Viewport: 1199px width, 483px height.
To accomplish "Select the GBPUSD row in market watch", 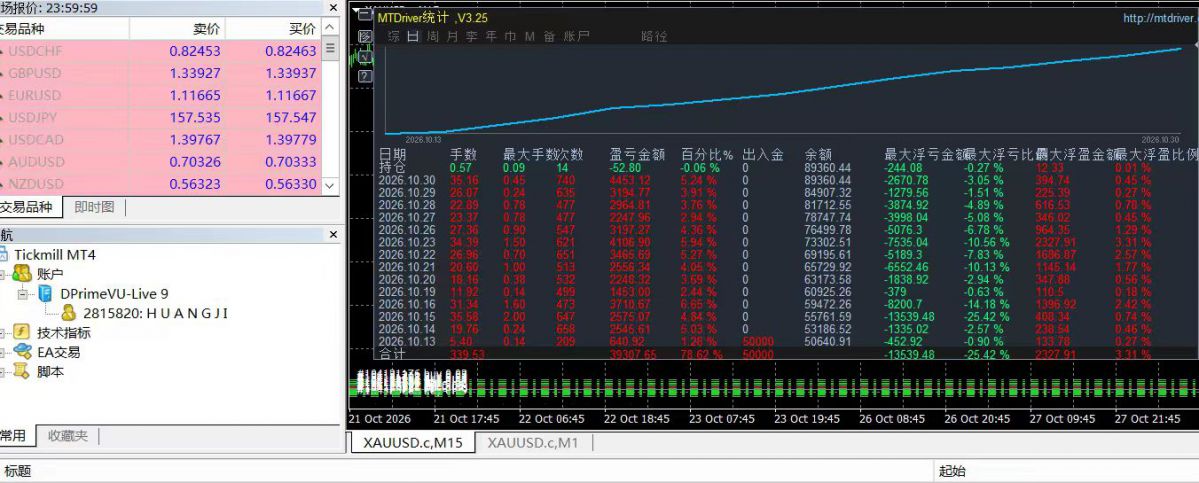I will pos(161,73).
